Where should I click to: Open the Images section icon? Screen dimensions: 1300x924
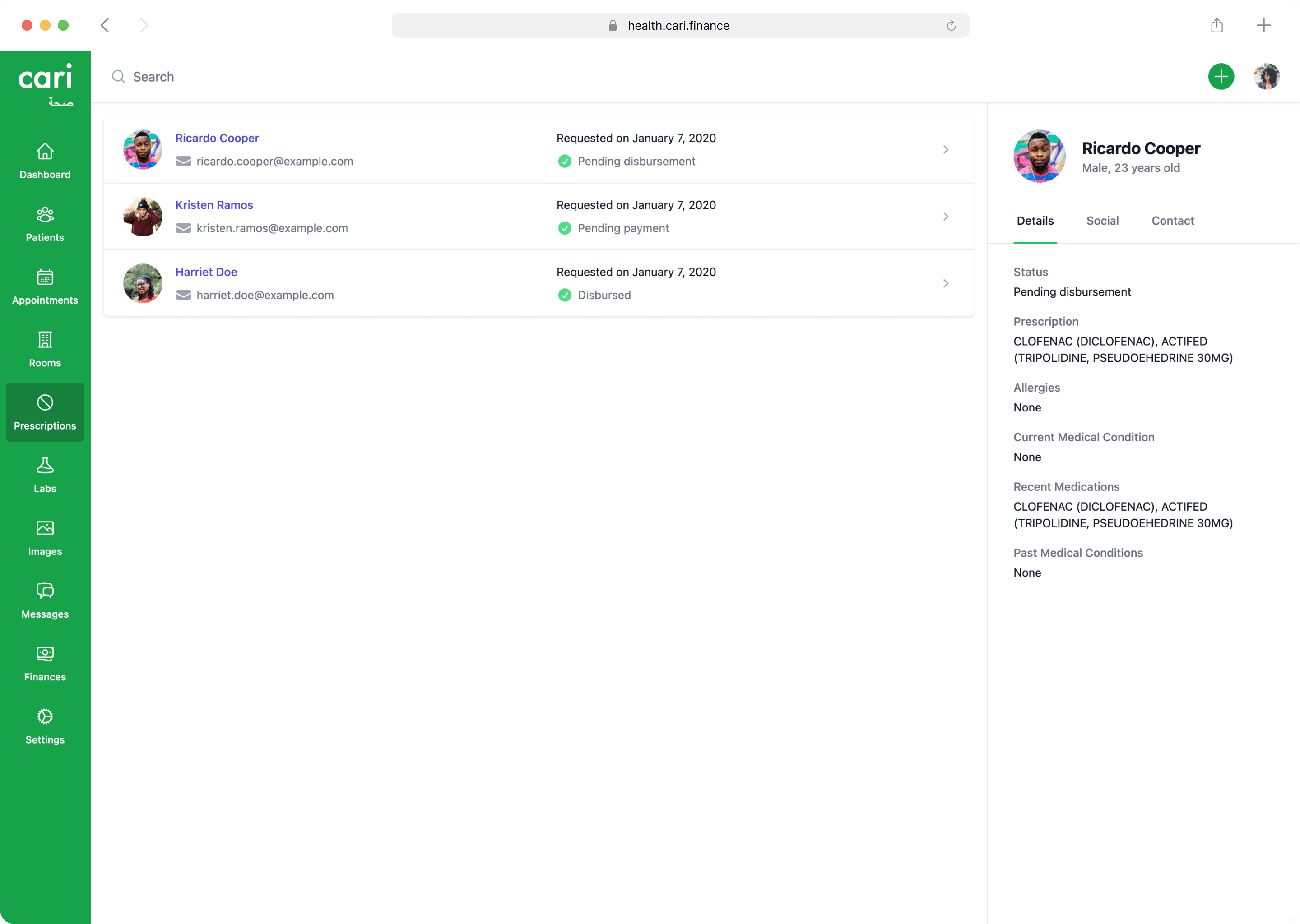(45, 528)
